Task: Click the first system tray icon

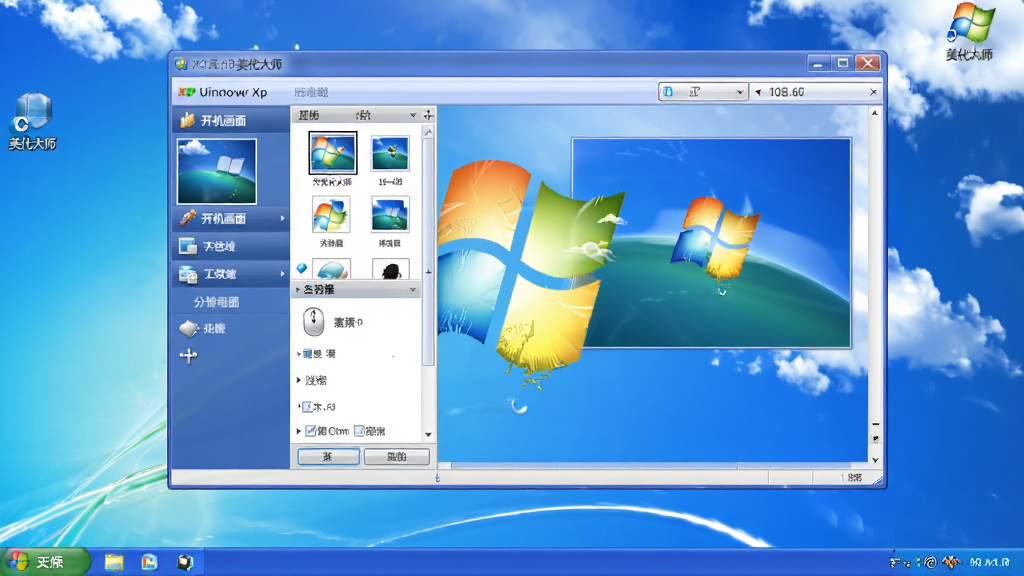Action: (x=895, y=562)
